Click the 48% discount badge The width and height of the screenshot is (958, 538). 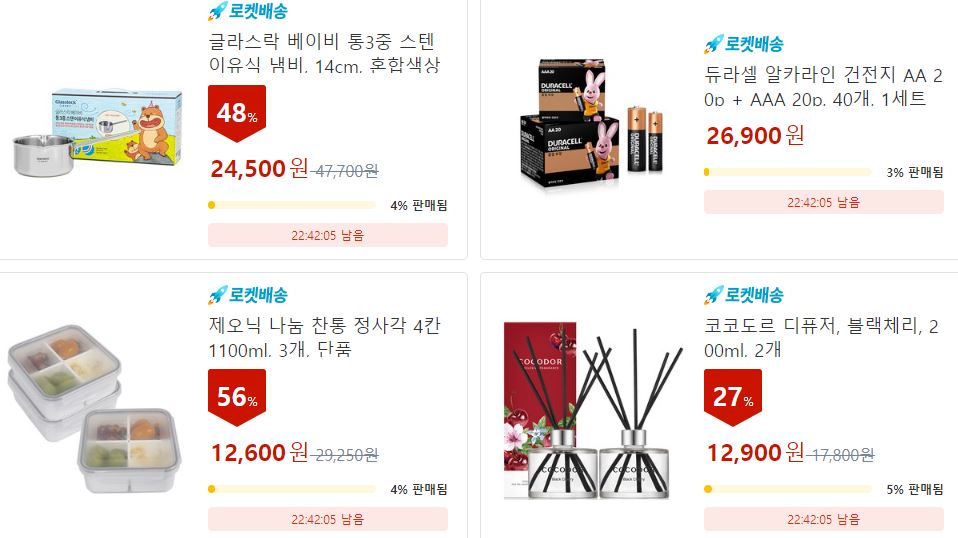237,114
